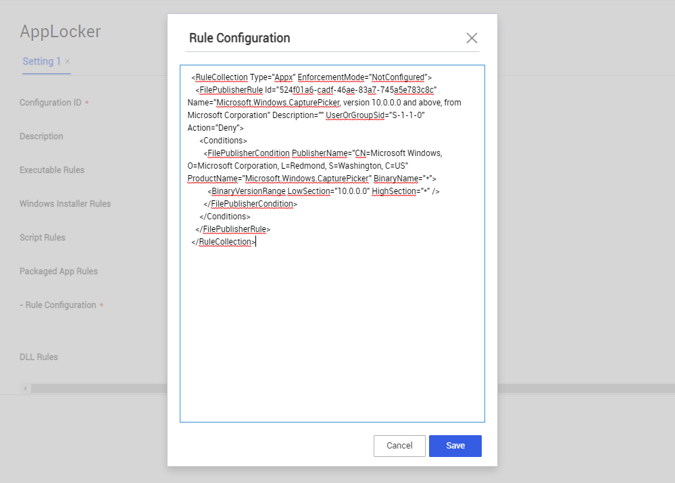
Task: Select the Windows Installer Rules setting
Action: [x=65, y=204]
